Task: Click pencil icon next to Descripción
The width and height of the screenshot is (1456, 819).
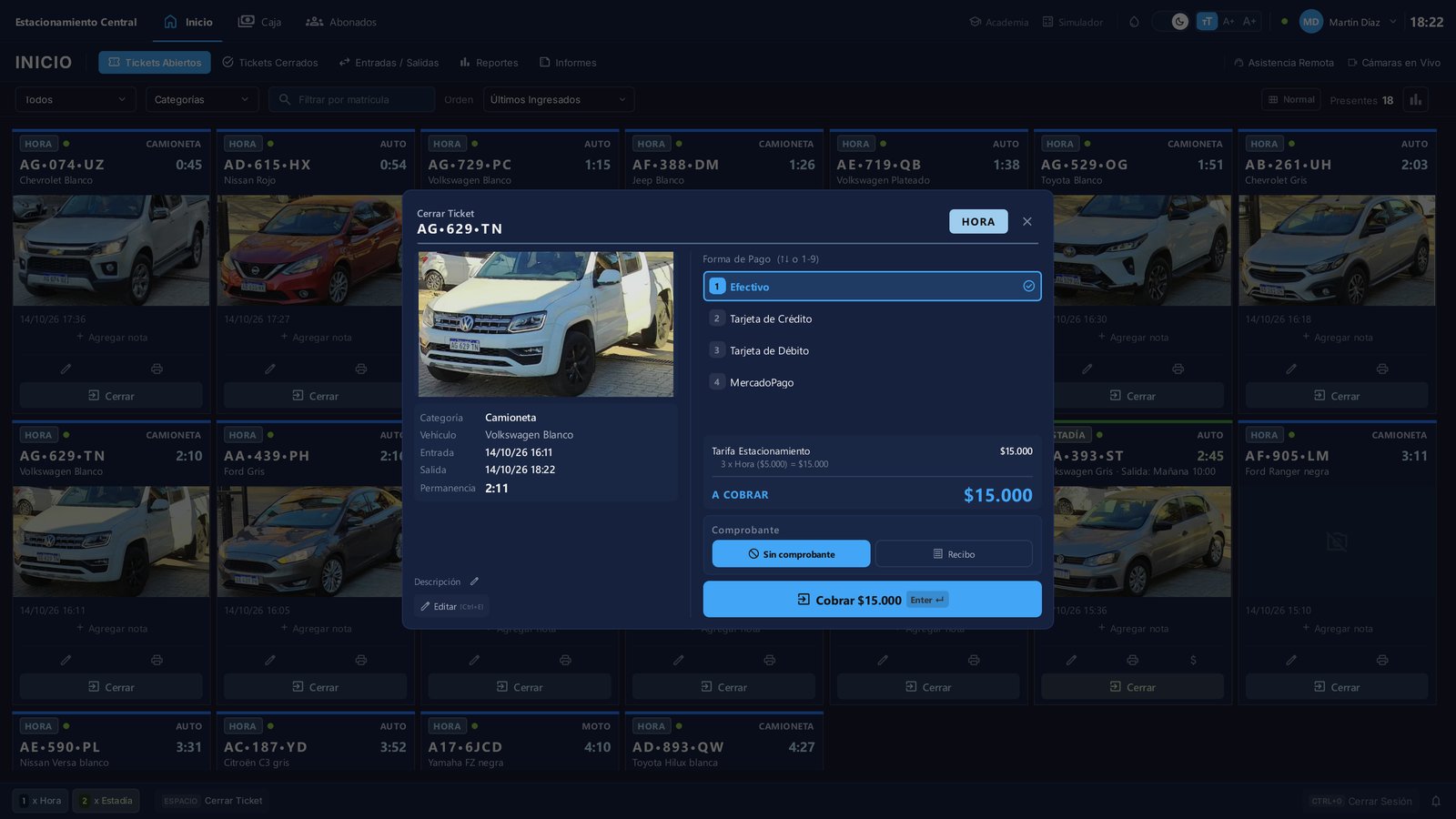Action: (x=474, y=581)
